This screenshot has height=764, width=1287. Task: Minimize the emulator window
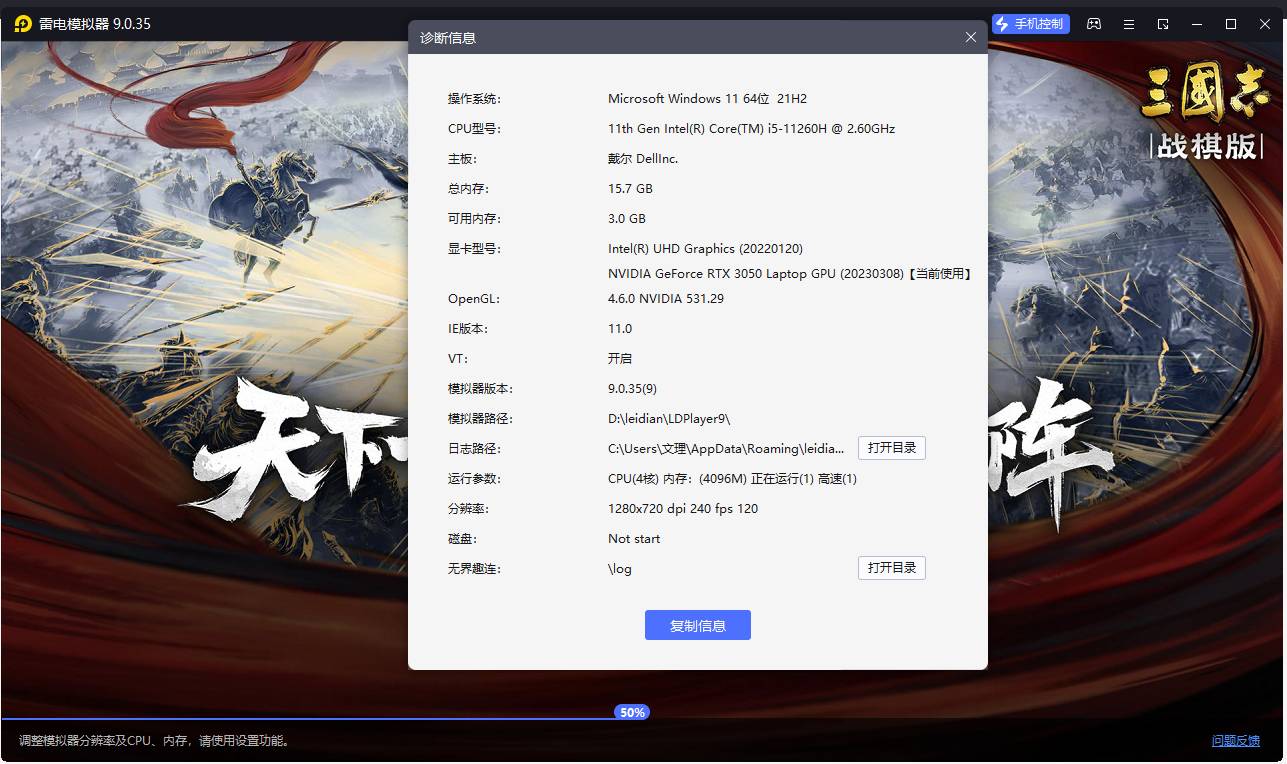[1197, 24]
